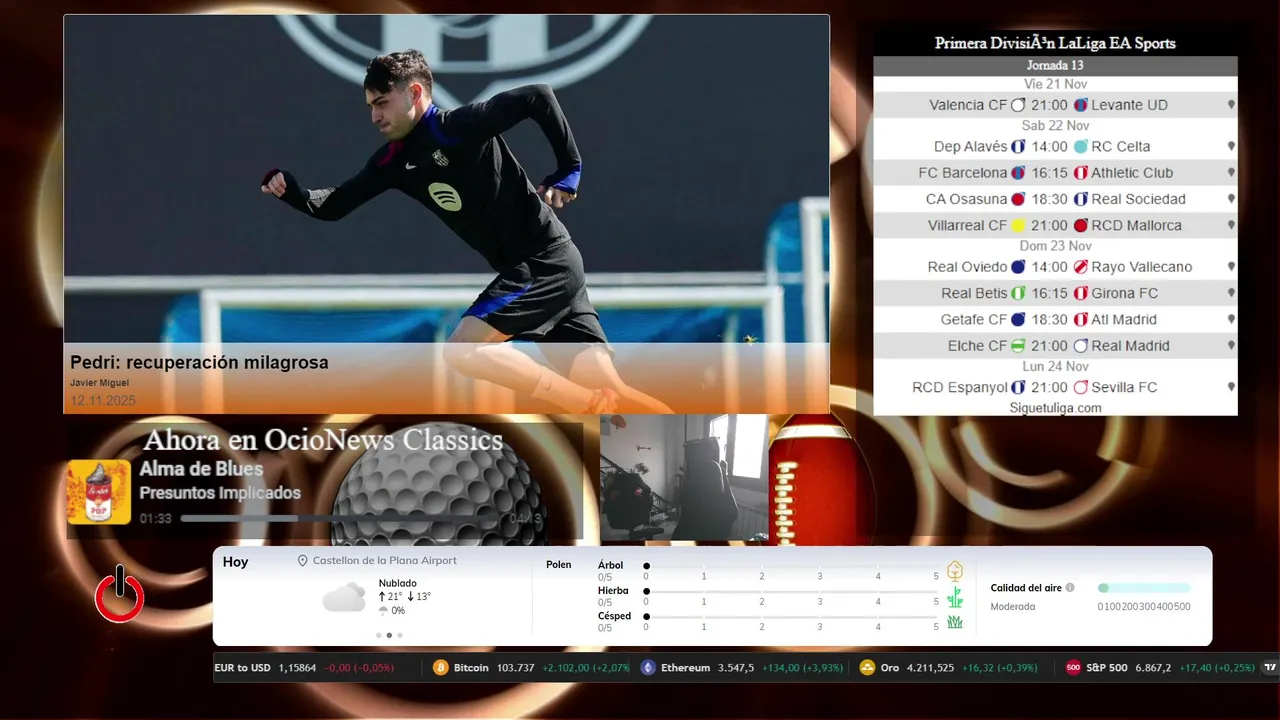Click the RC Celta team badge
Viewport: 1280px width, 720px height.
[1081, 146]
